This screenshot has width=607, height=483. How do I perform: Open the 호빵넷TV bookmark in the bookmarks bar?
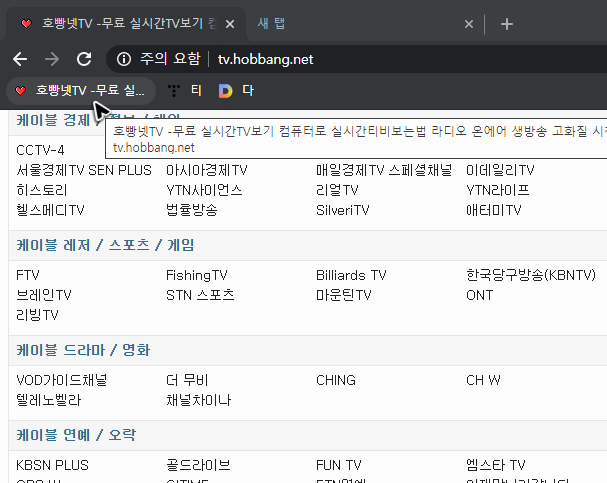[x=81, y=91]
